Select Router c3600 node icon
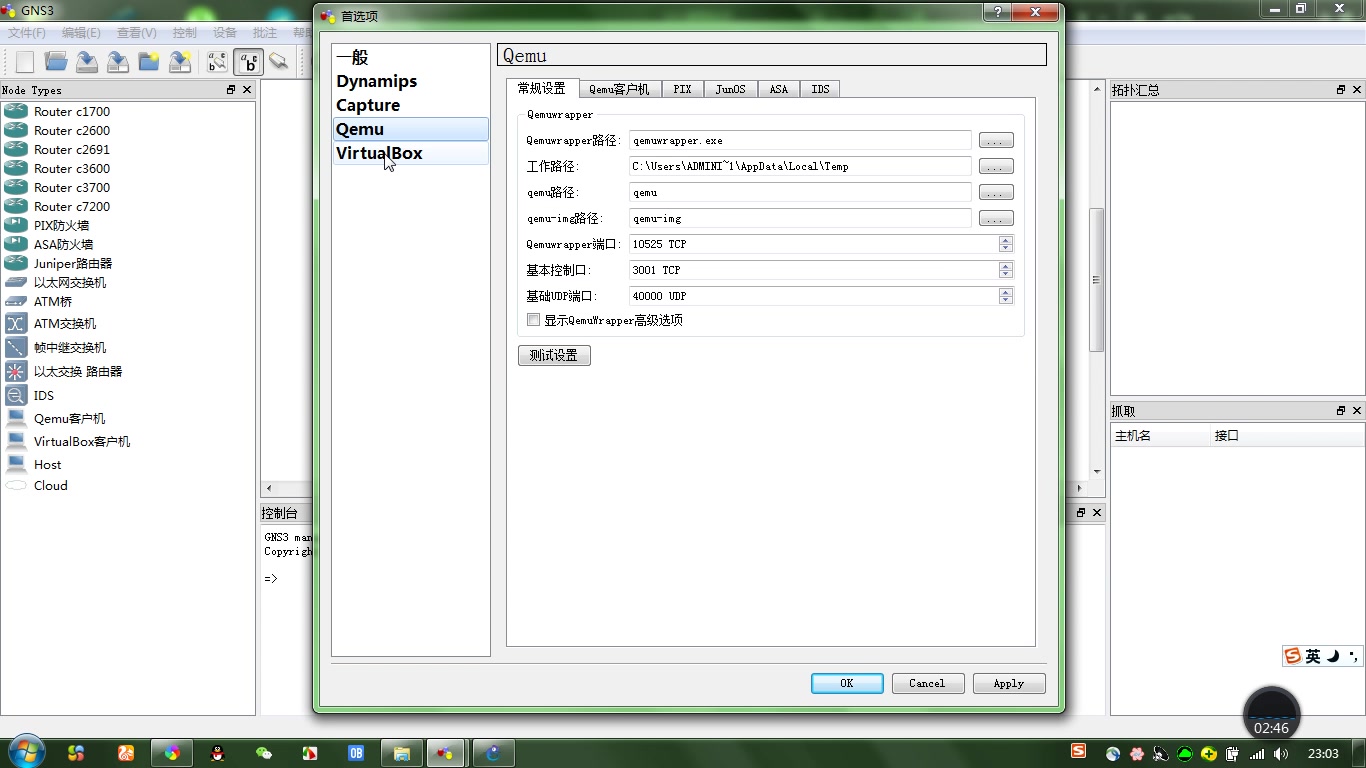1366x768 pixels. (16, 169)
